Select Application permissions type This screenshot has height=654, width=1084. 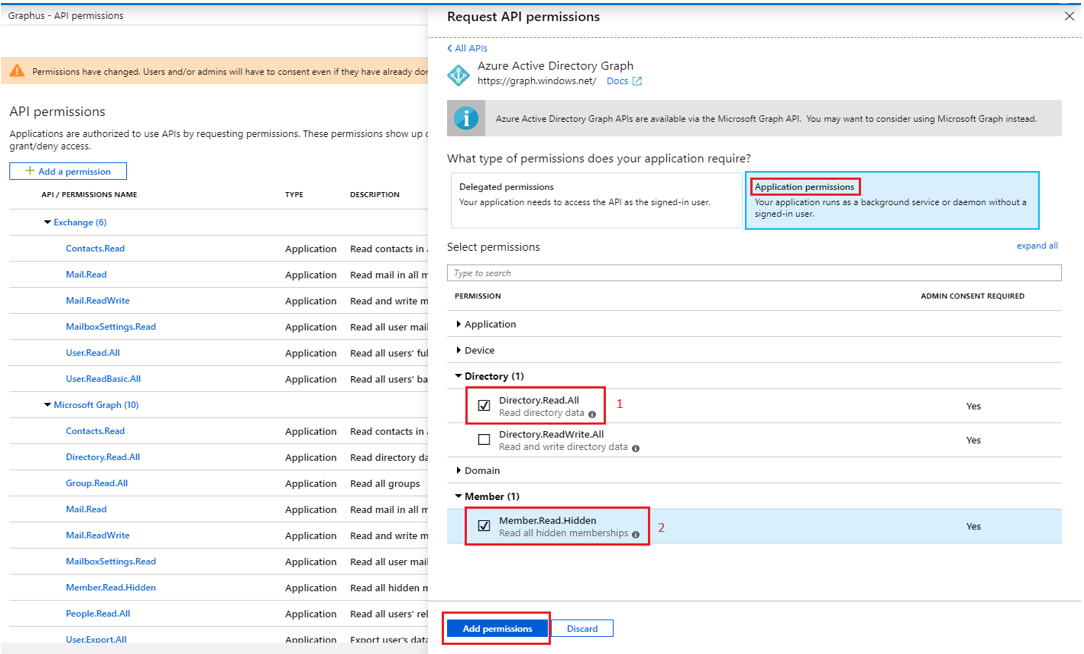click(892, 200)
